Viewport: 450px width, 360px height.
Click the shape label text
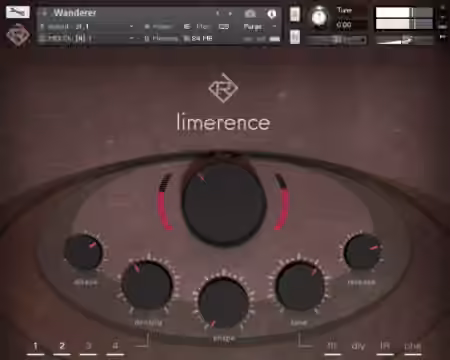pos(224,338)
